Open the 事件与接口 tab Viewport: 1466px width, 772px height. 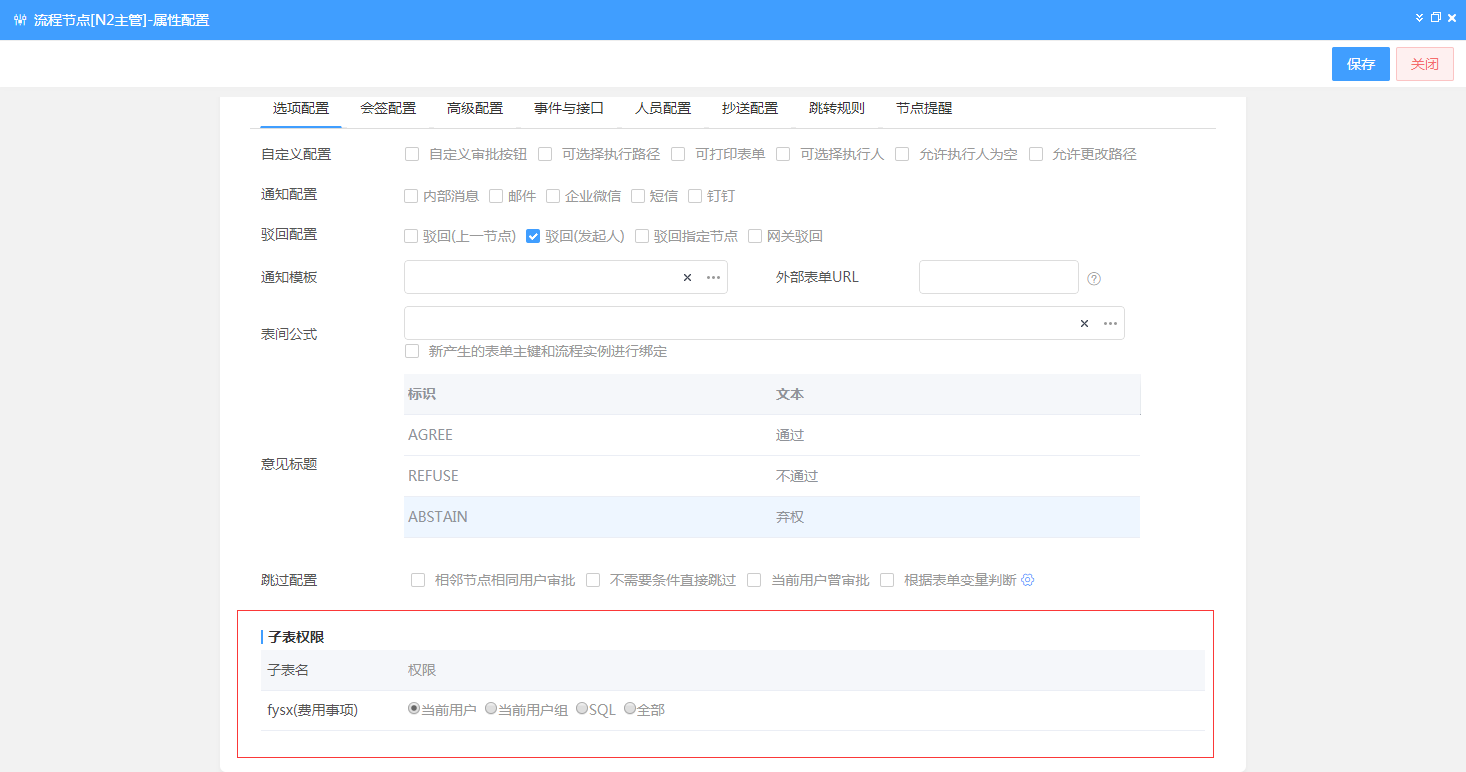(x=569, y=108)
